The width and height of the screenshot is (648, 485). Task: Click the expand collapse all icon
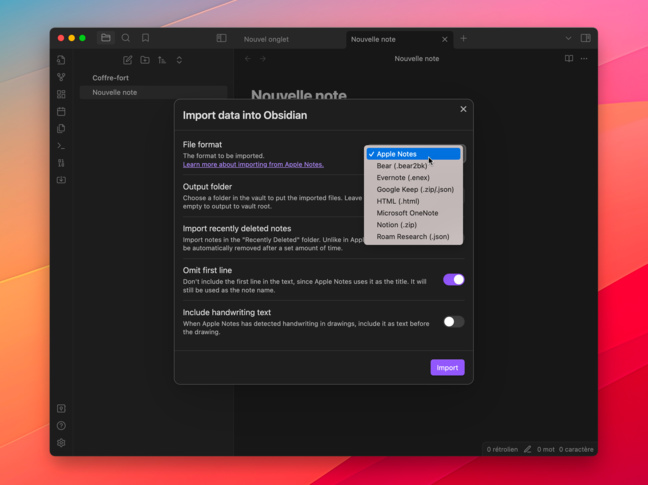pyautogui.click(x=179, y=60)
